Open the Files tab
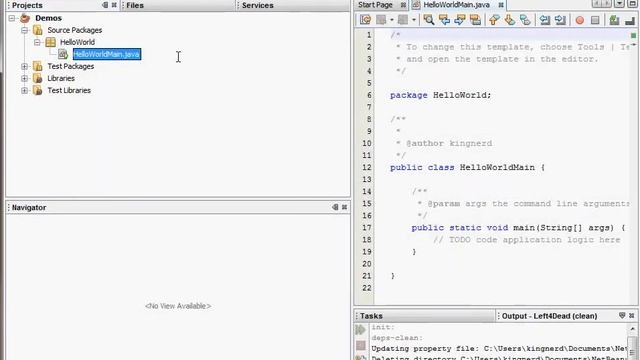The image size is (640, 360). [135, 5]
